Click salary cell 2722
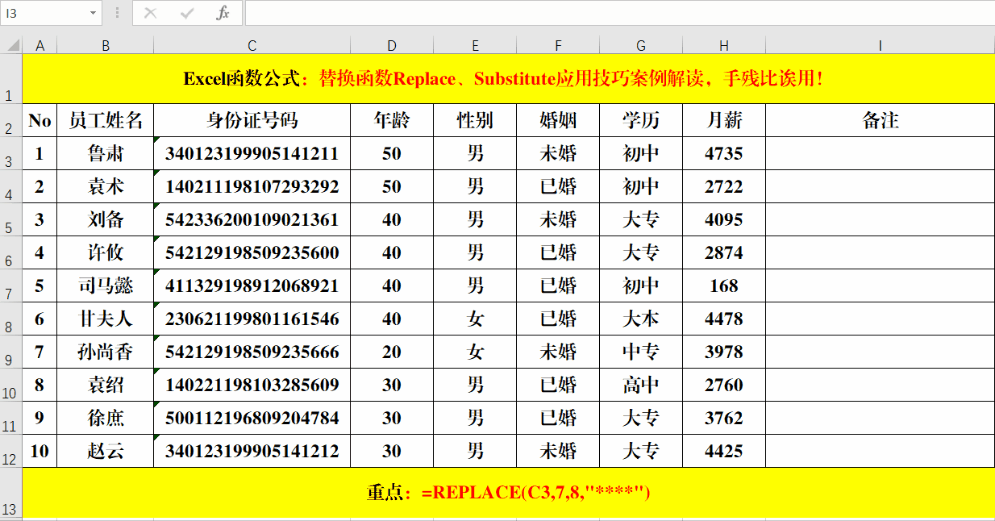 coord(724,187)
